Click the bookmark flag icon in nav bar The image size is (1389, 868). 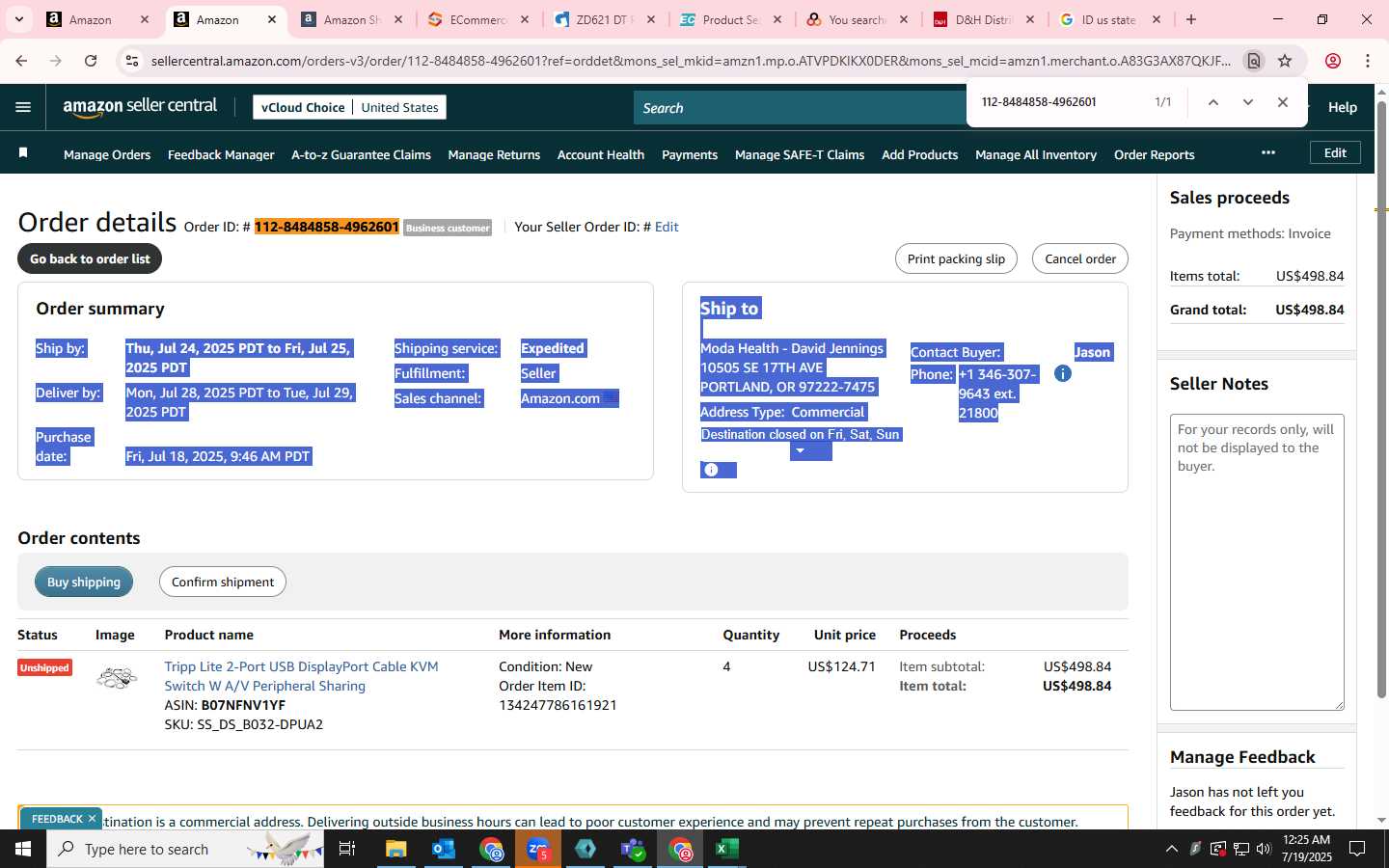coord(23,153)
